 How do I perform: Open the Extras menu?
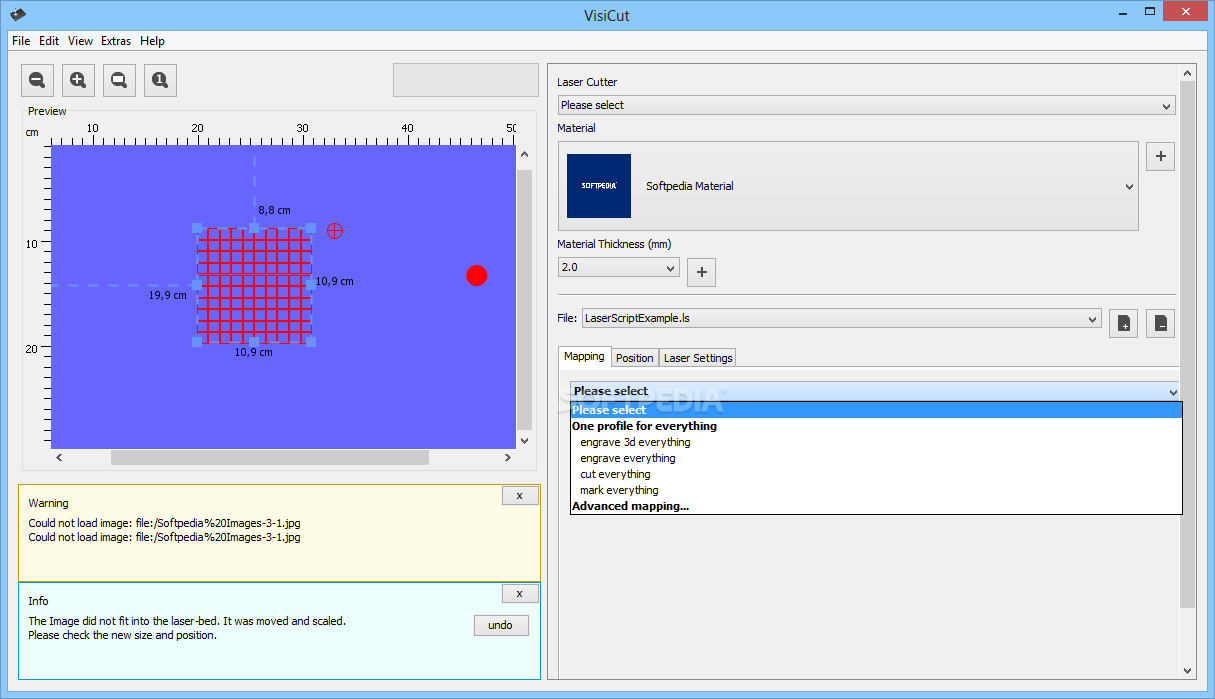pyautogui.click(x=116, y=41)
